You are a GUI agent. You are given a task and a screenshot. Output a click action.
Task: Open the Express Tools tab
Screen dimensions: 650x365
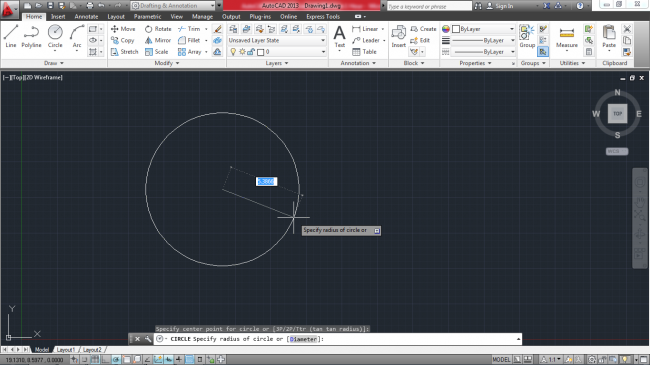tap(323, 17)
